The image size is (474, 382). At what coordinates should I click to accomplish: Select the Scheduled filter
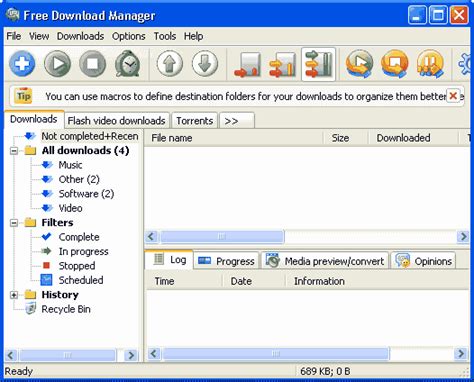pos(81,280)
